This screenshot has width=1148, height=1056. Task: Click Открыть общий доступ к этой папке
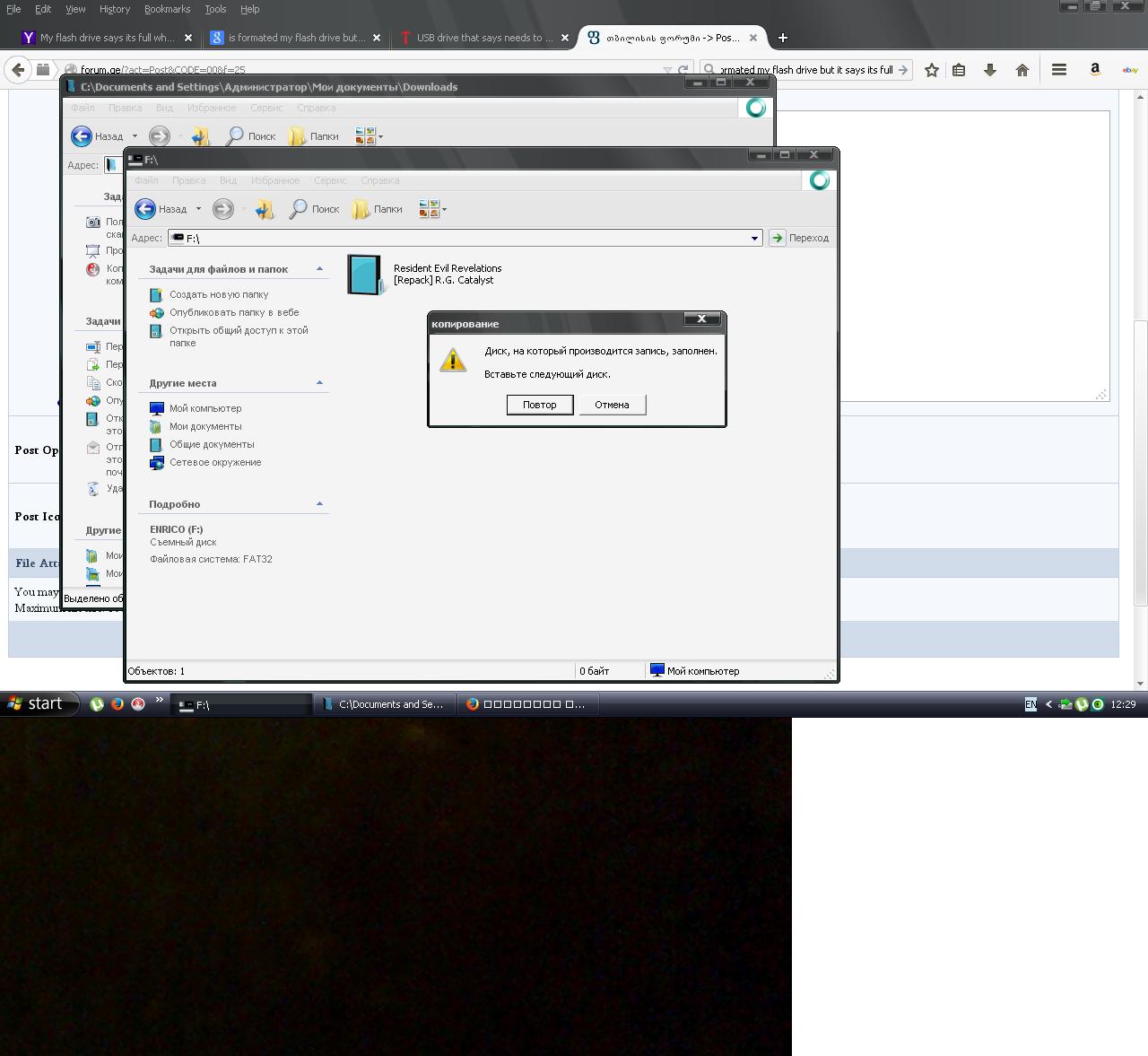tap(239, 336)
